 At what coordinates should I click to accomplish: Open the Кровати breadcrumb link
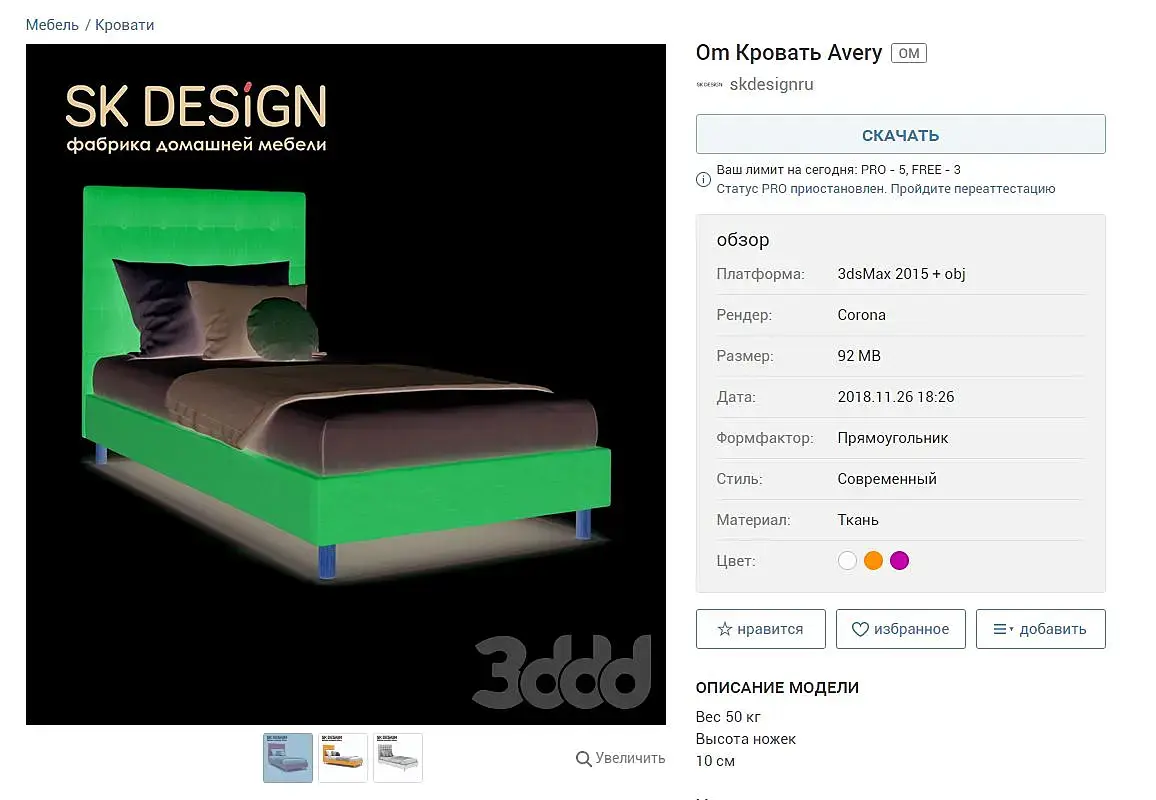(125, 25)
